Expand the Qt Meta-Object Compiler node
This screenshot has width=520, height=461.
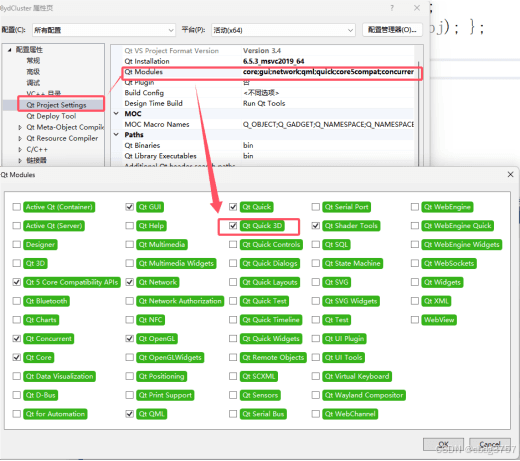(20, 127)
